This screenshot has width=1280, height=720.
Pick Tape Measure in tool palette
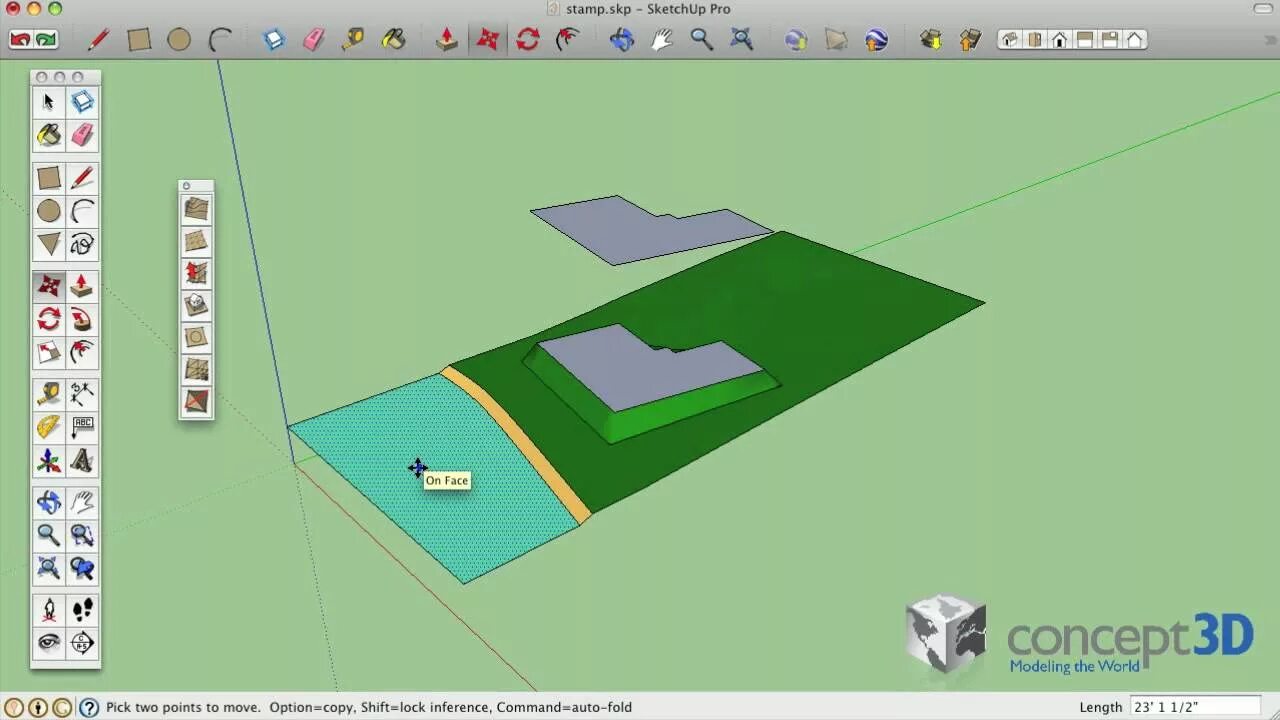coord(48,394)
